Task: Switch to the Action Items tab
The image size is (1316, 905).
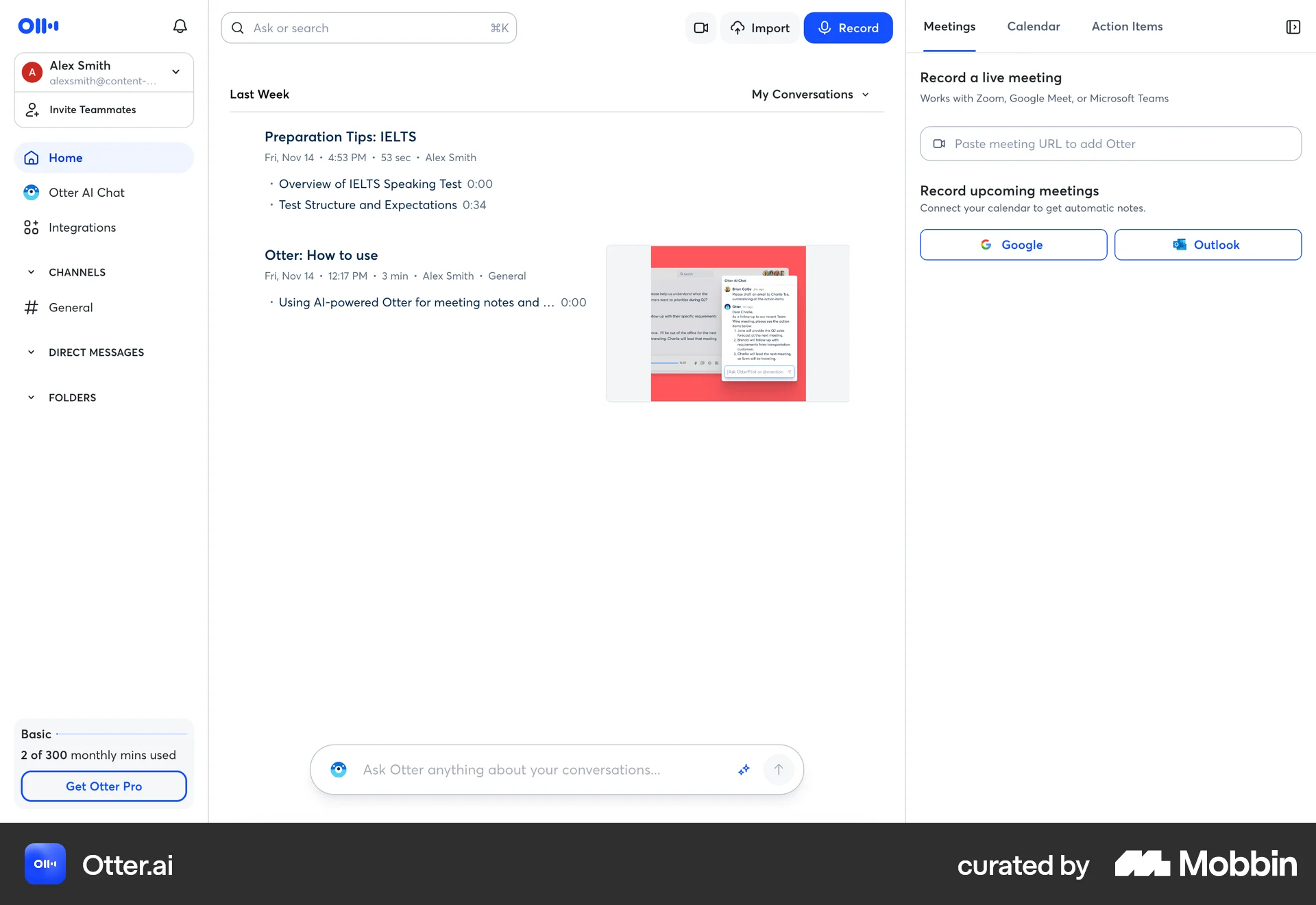Action: pyautogui.click(x=1127, y=27)
